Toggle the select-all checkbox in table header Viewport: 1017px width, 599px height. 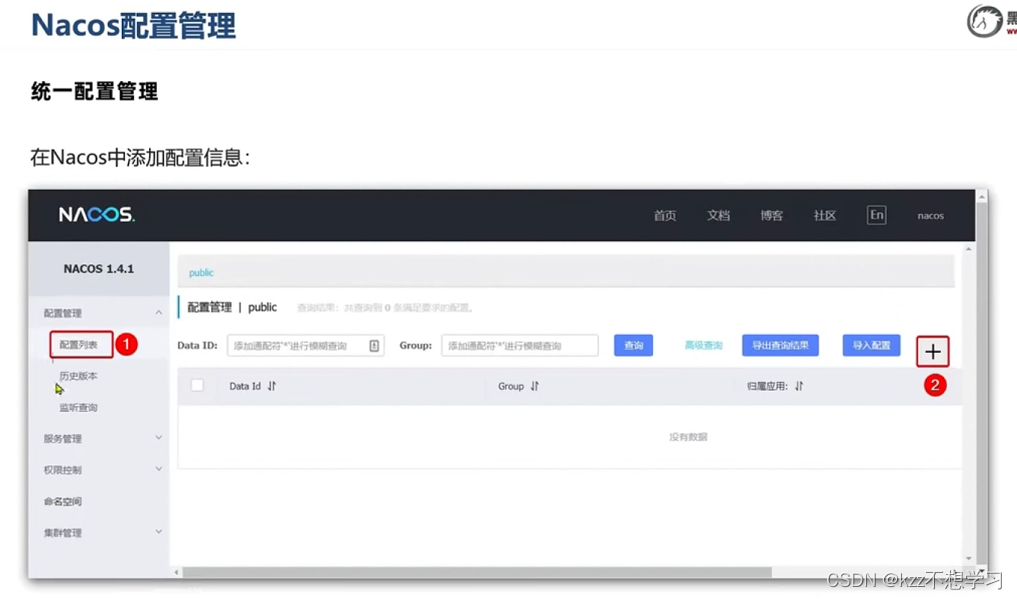click(197, 385)
